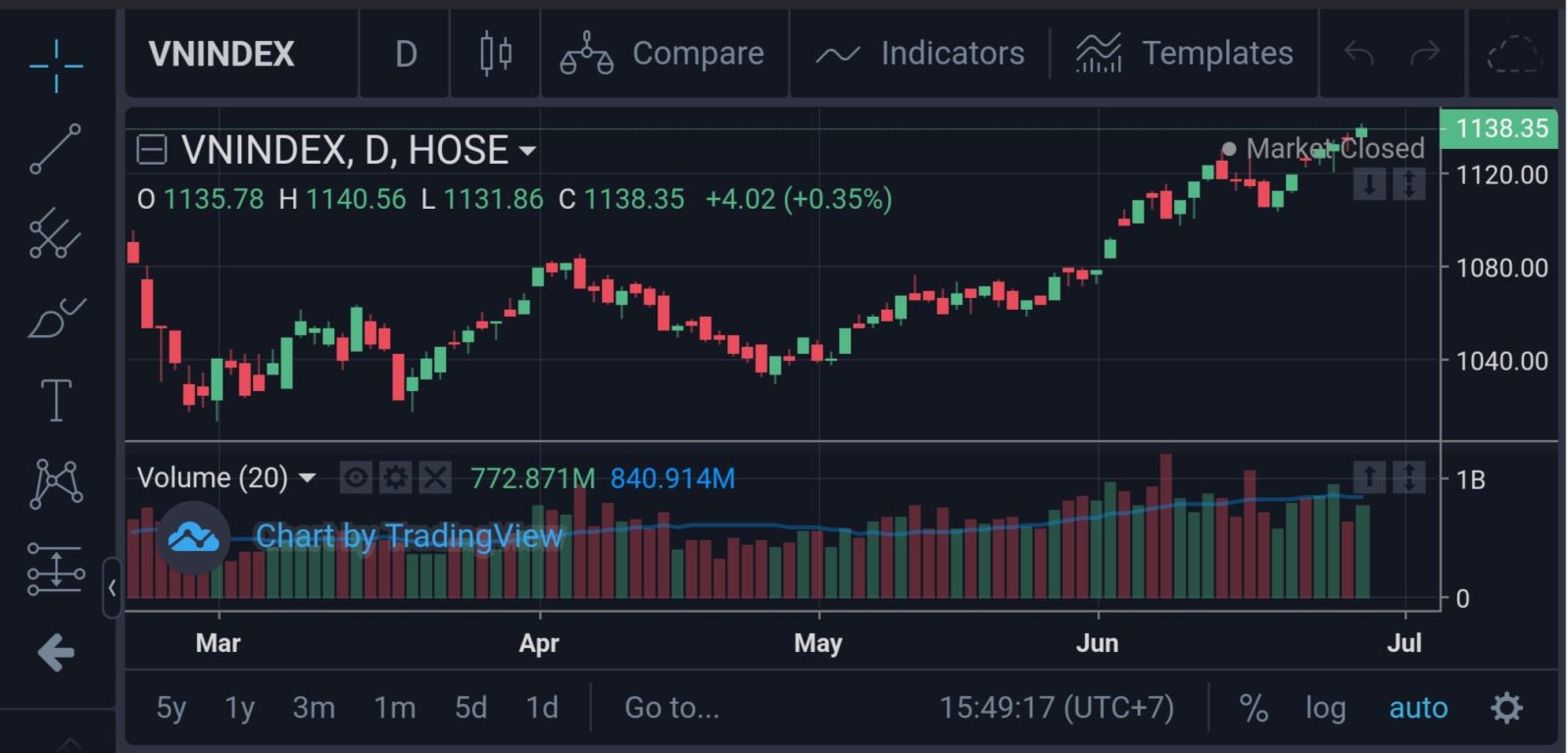Screen dimensions: 1568x753
Task: Open Chart by TradingView link
Action: 410,536
